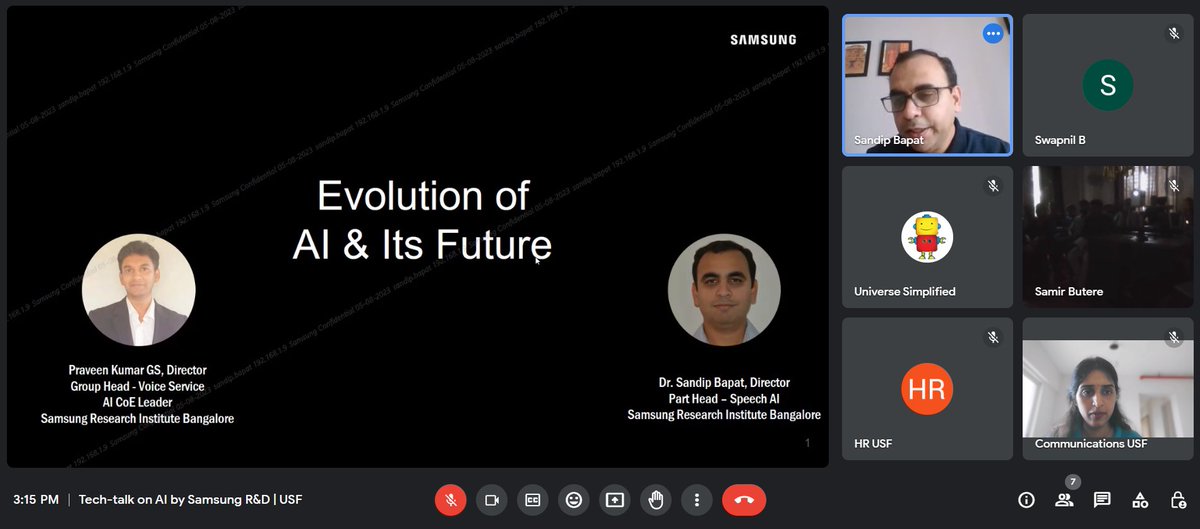Click the muted mic icon on Communications USF tile

pos(1173,337)
